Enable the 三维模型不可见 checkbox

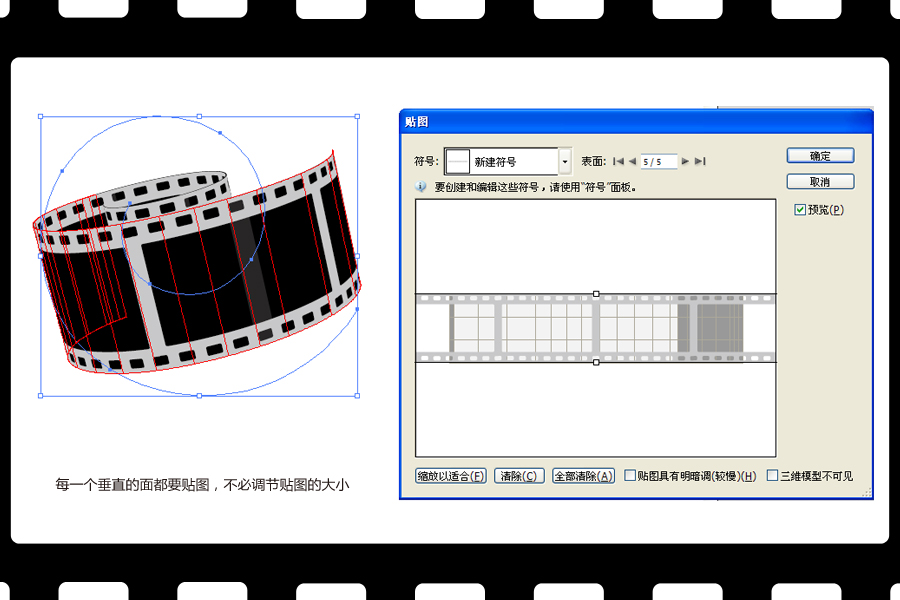tap(774, 477)
